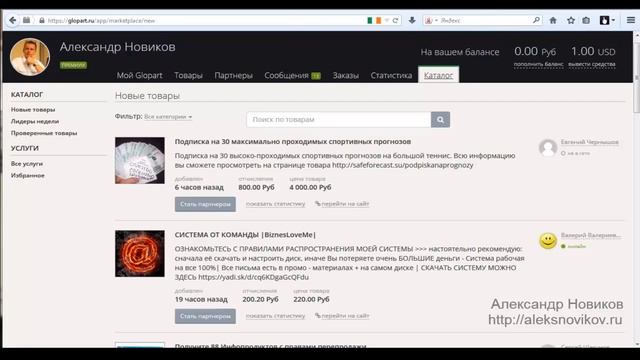Viewport: 640px width, 360px height.
Task: Click the dark extension icon in toolbar
Action: pyautogui.click(x=604, y=20)
